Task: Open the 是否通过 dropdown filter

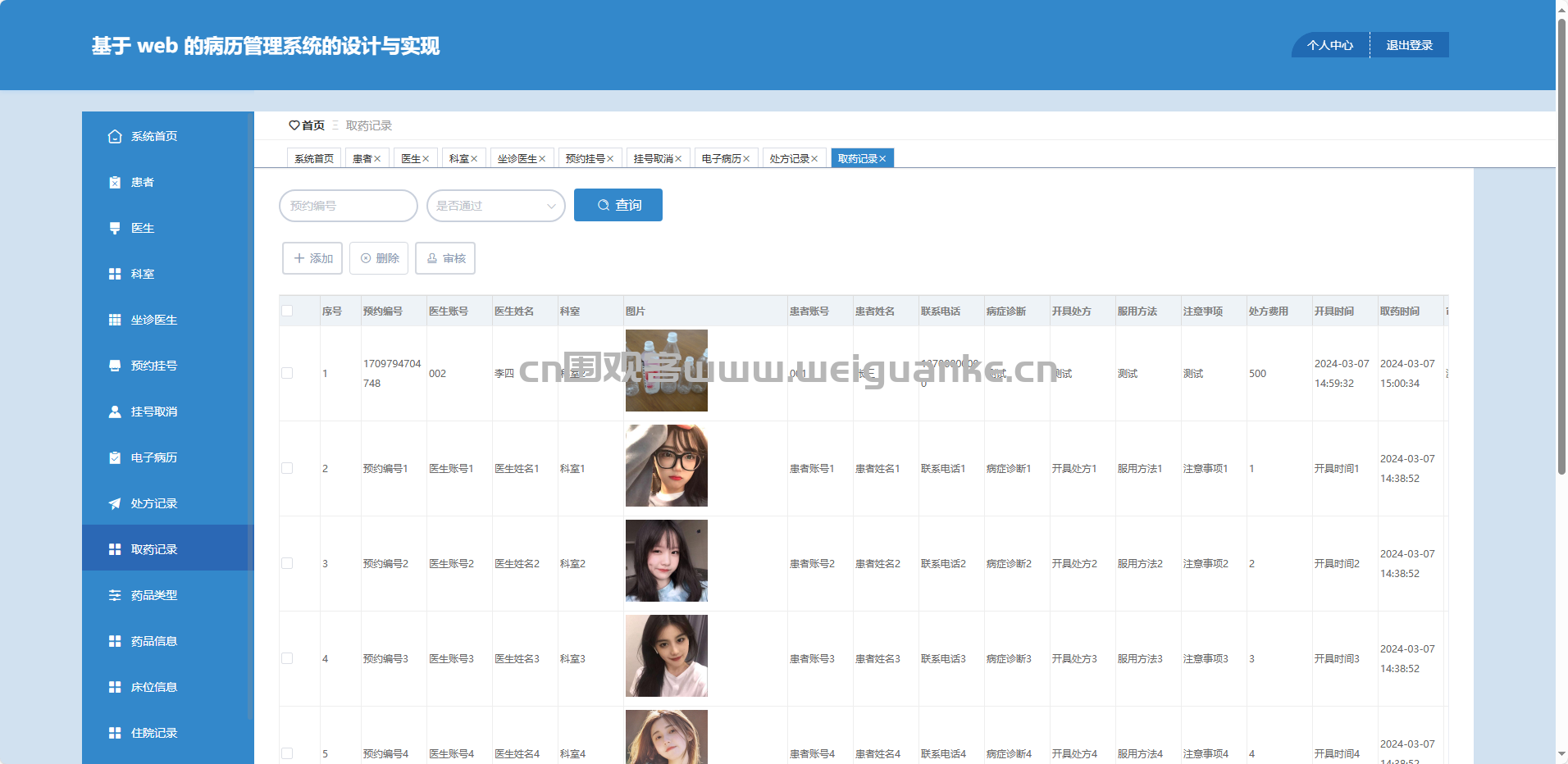Action: tap(496, 206)
